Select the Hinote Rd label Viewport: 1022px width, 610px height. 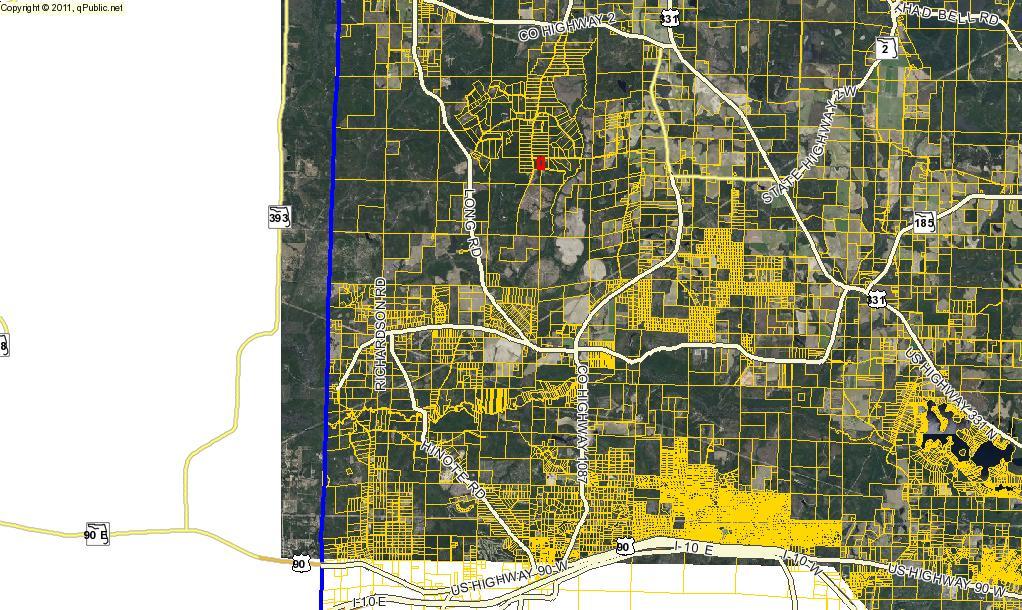pos(453,469)
